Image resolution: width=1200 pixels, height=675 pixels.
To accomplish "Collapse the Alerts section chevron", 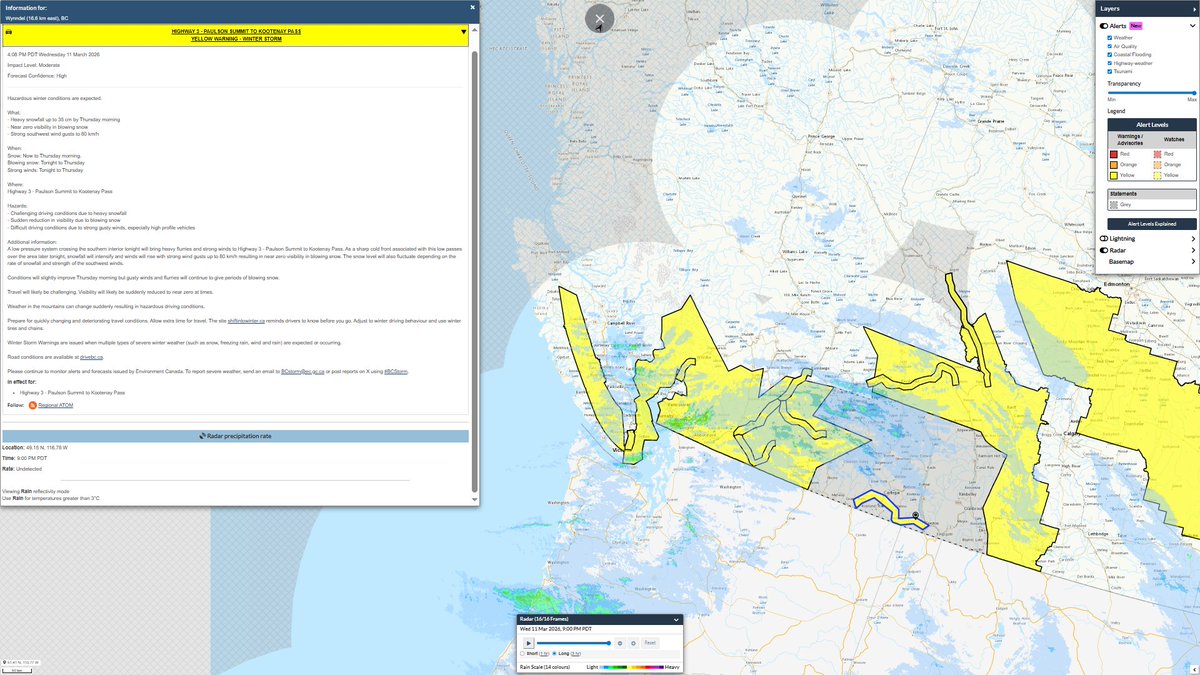I will 1192,25.
